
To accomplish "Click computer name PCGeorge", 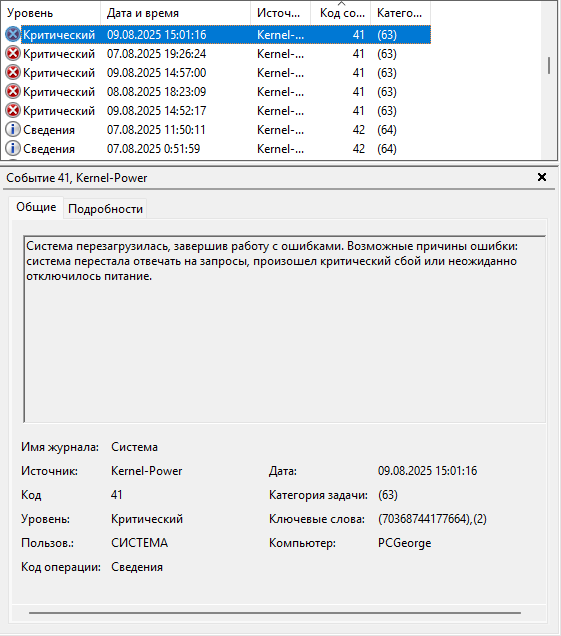I will pyautogui.click(x=404, y=543).
